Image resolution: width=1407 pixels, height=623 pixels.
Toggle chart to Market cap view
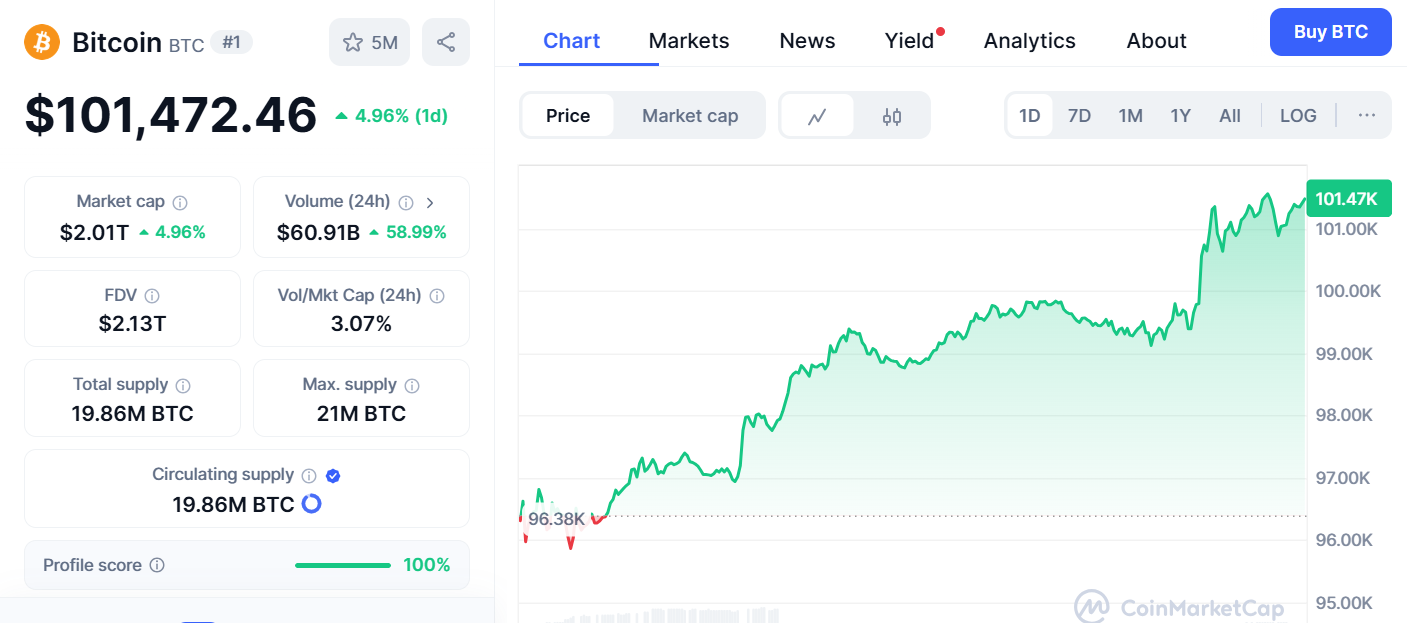(x=690, y=116)
